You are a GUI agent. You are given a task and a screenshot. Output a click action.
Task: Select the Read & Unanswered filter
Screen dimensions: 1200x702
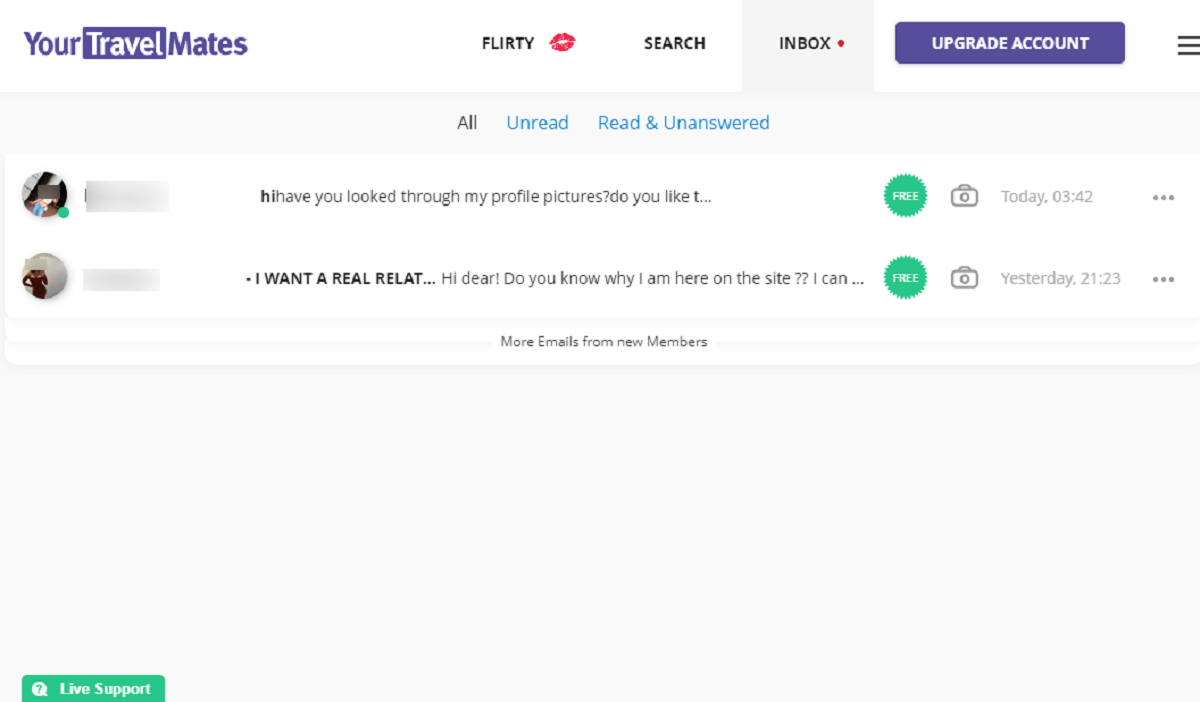click(683, 122)
